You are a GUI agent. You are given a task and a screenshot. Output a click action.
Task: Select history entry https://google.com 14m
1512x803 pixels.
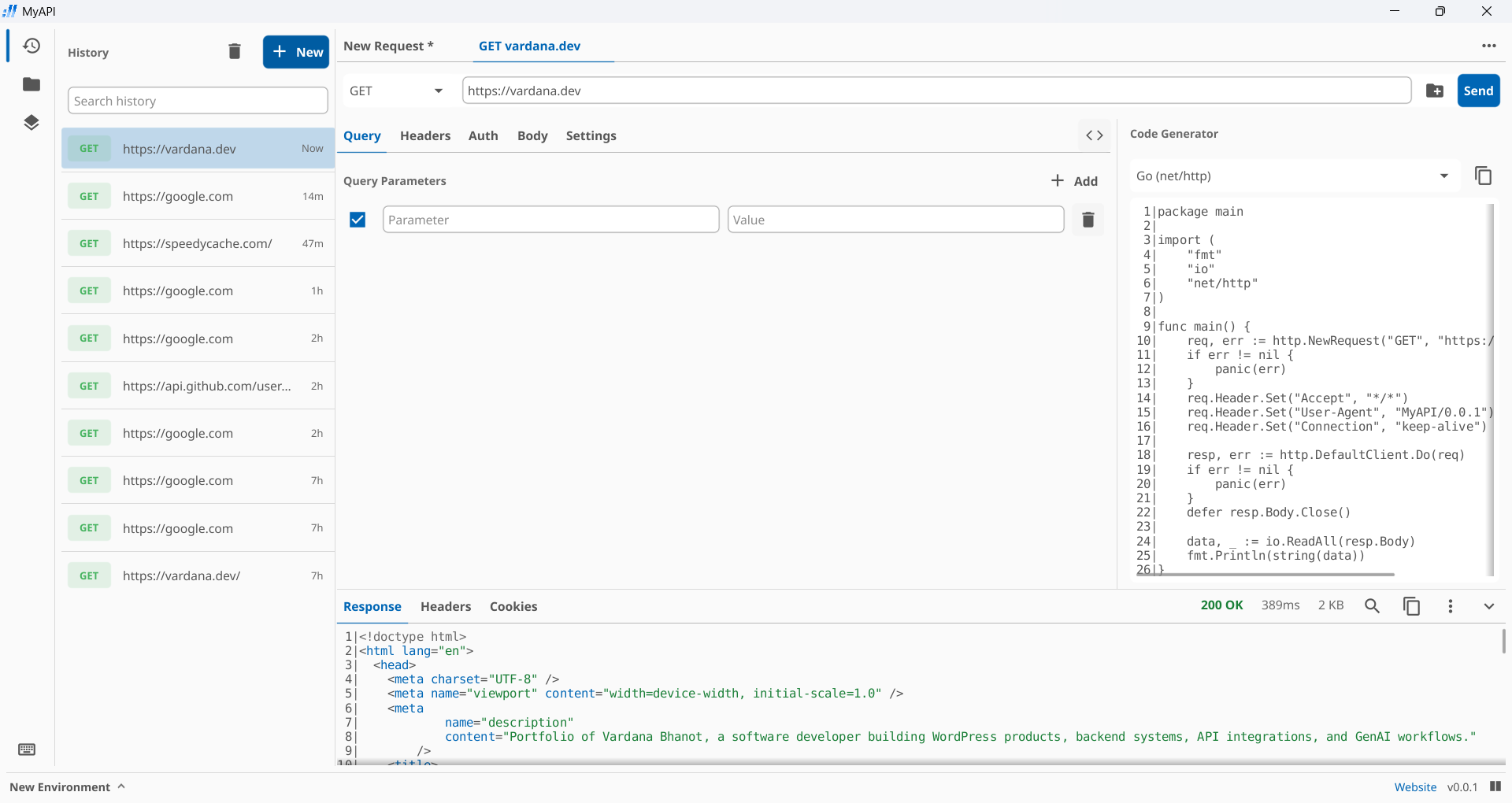198,196
